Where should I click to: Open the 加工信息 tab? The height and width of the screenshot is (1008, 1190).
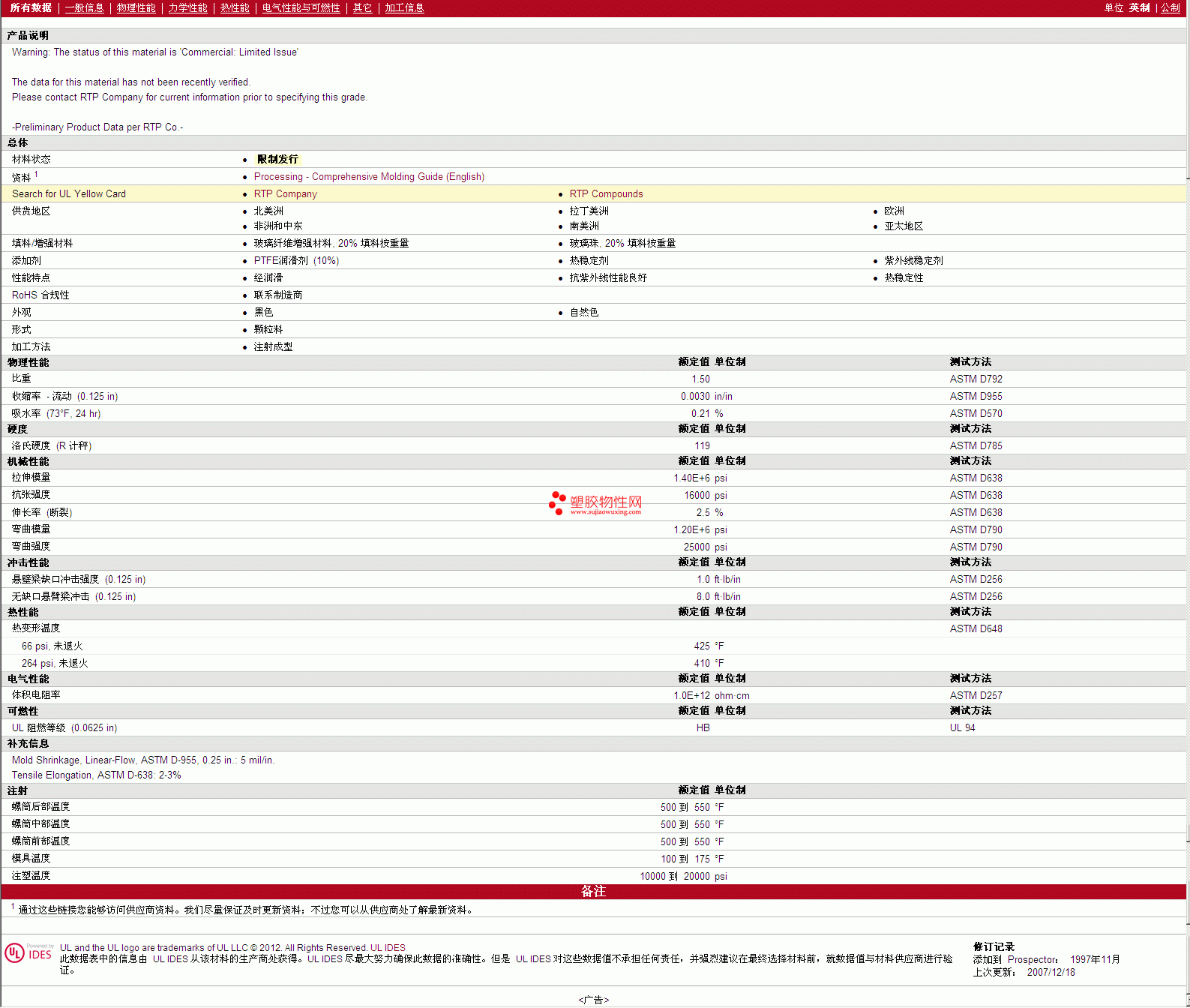click(x=404, y=8)
